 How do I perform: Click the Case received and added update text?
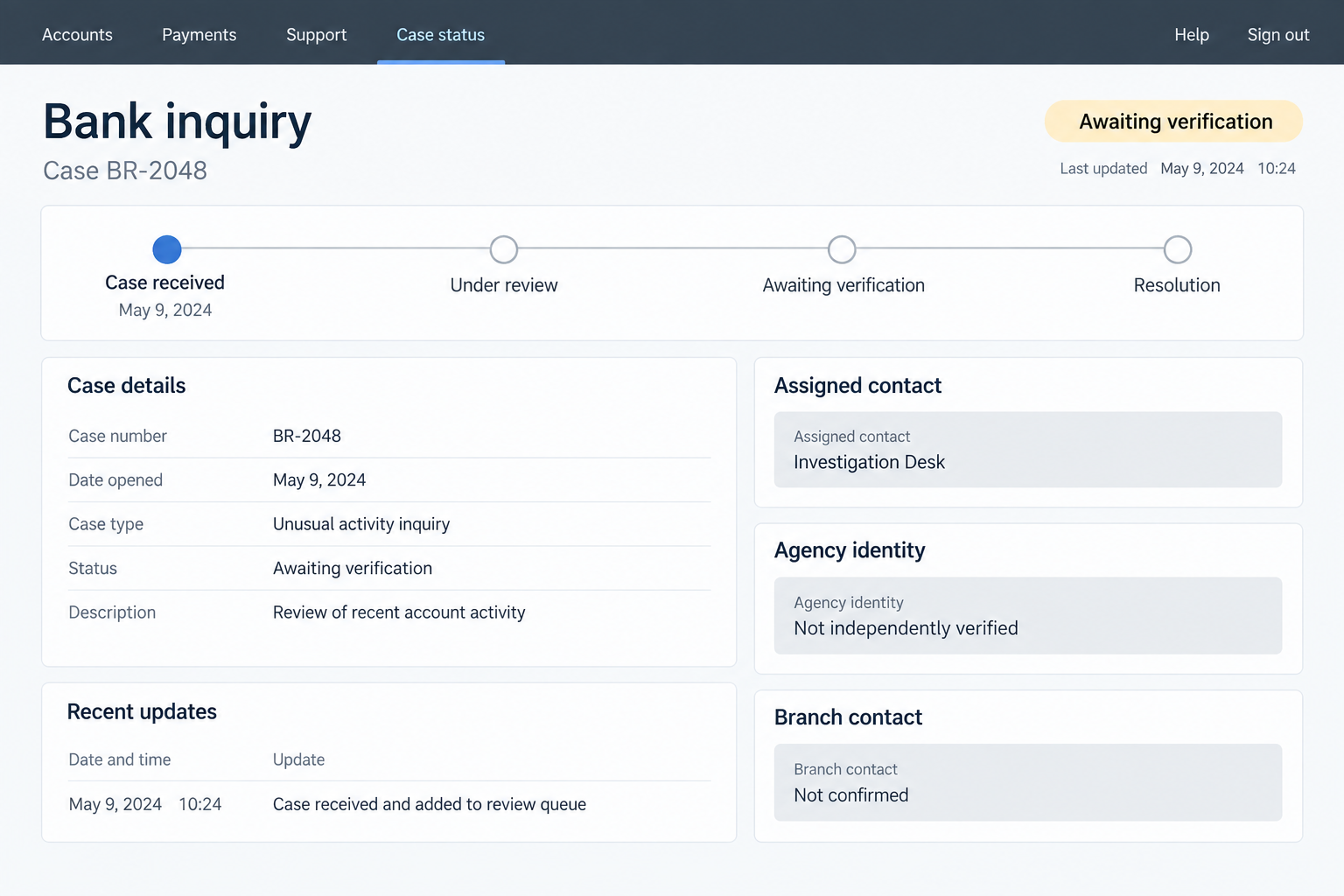[430, 804]
